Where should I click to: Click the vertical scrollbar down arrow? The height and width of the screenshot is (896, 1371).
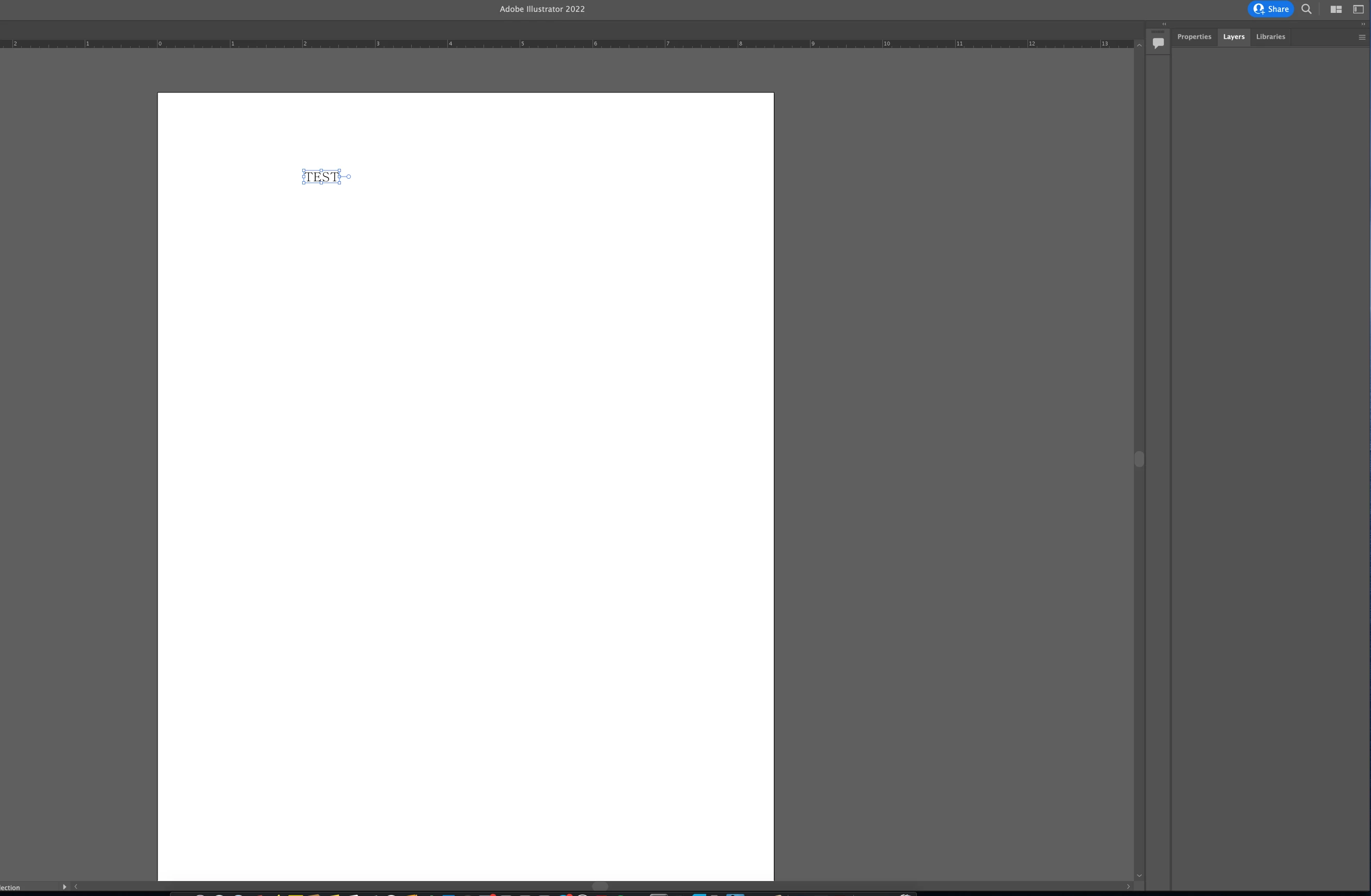coord(1139,876)
